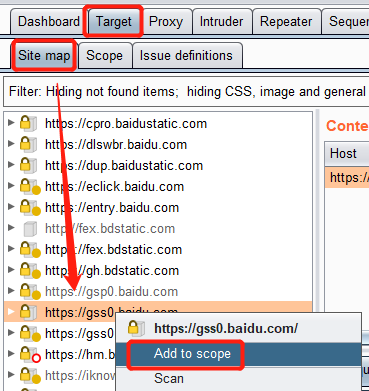Click lock icon of https://fex.bdstatic.com
Image resolution: width=369 pixels, height=391 pixels.
pos(29,250)
